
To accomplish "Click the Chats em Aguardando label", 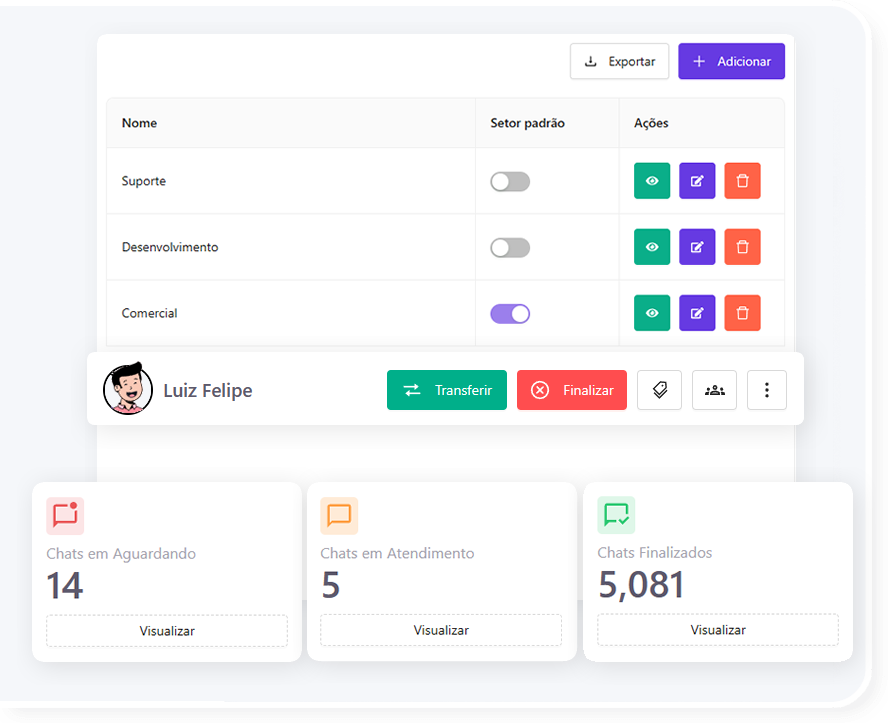I will point(121,554).
